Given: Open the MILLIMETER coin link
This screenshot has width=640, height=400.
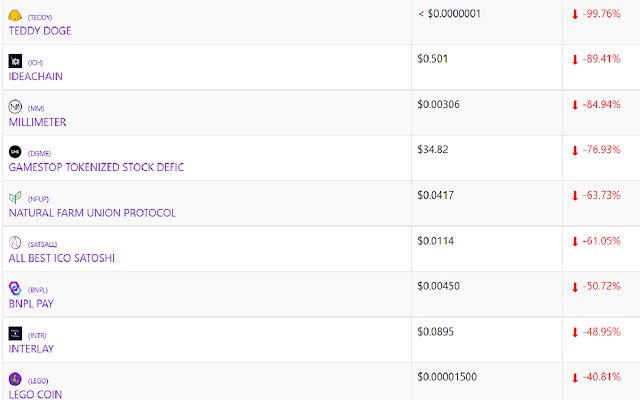Looking at the screenshot, I should coord(37,122).
